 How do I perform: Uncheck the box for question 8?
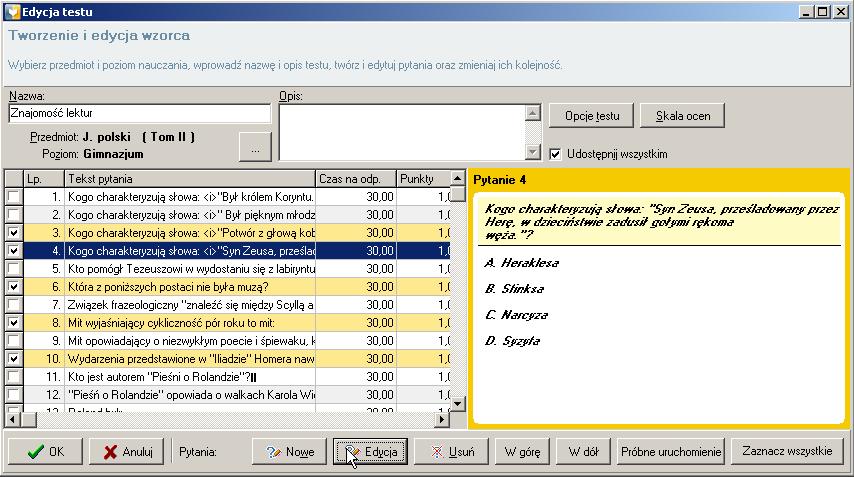14,322
